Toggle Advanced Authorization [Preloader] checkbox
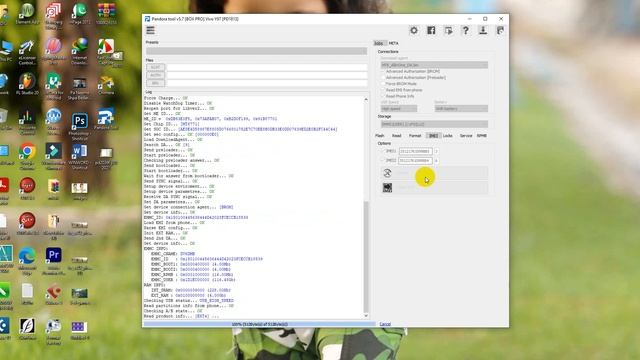This screenshot has width=640, height=360. (x=383, y=78)
